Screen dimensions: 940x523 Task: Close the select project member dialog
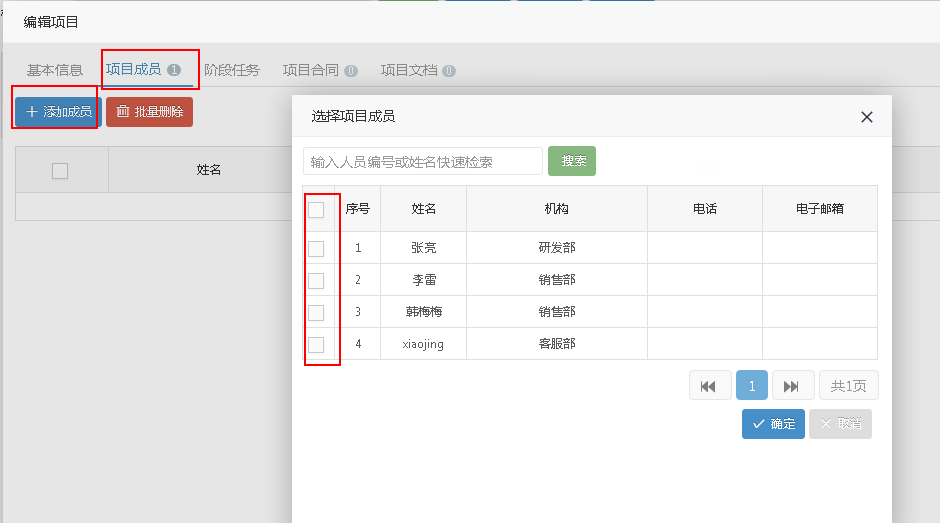pyautogui.click(x=867, y=117)
